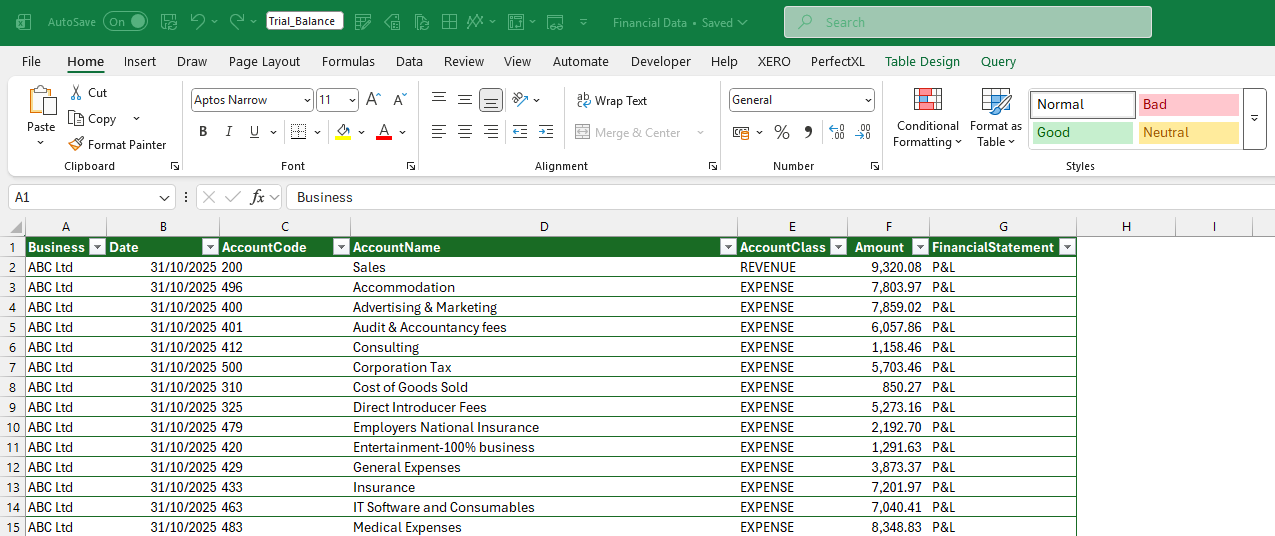Open Font dialog launcher
This screenshot has height=536, width=1275.
pos(410,166)
